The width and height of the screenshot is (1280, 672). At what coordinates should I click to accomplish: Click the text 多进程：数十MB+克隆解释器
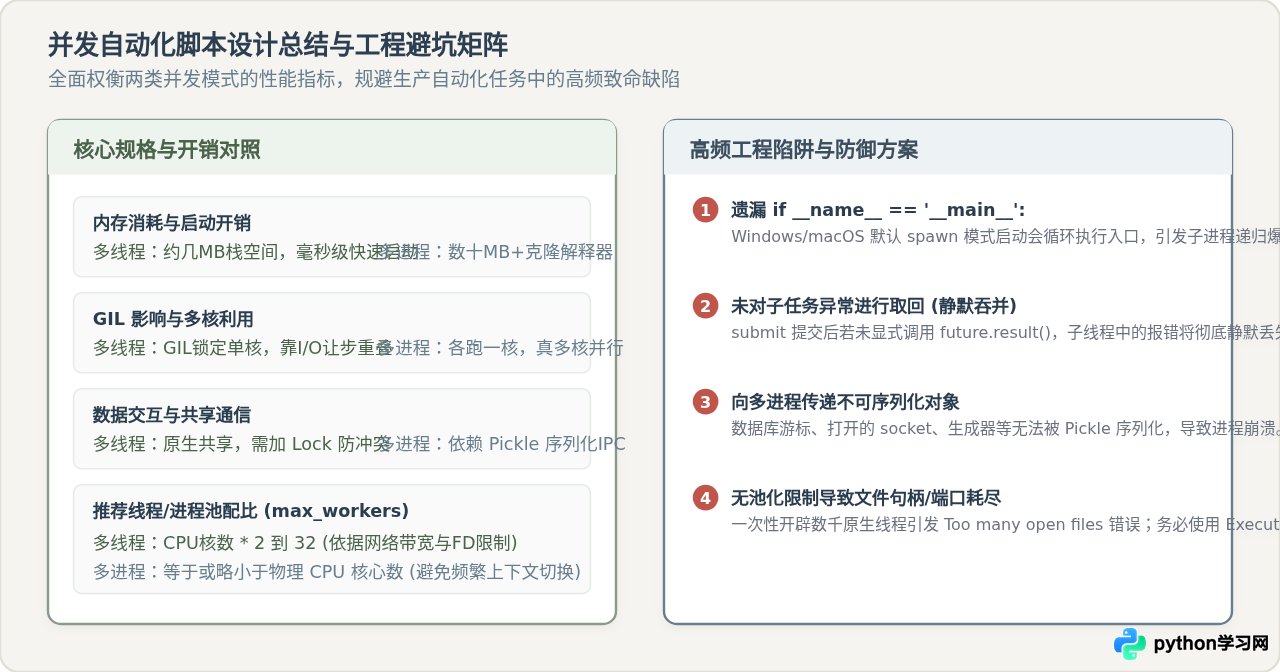tap(498, 252)
